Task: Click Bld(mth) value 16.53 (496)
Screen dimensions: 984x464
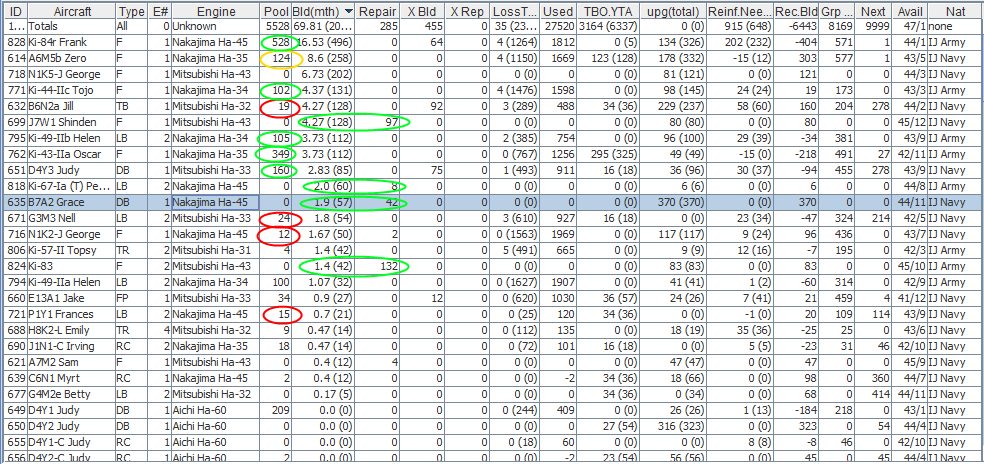Action: pyautogui.click(x=324, y=43)
